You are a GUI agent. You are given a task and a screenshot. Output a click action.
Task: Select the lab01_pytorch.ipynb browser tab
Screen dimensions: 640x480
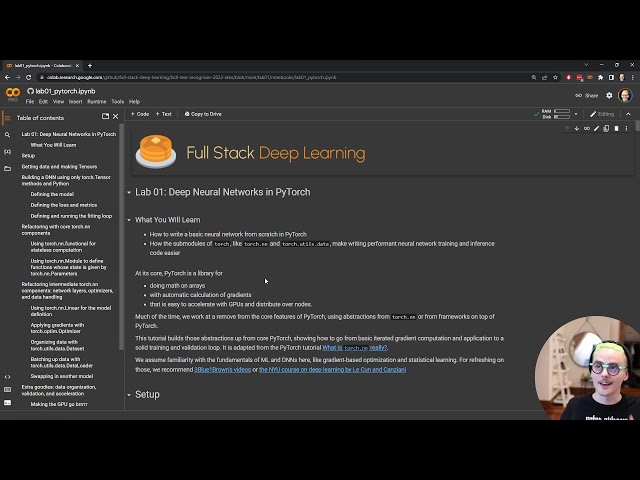42,65
